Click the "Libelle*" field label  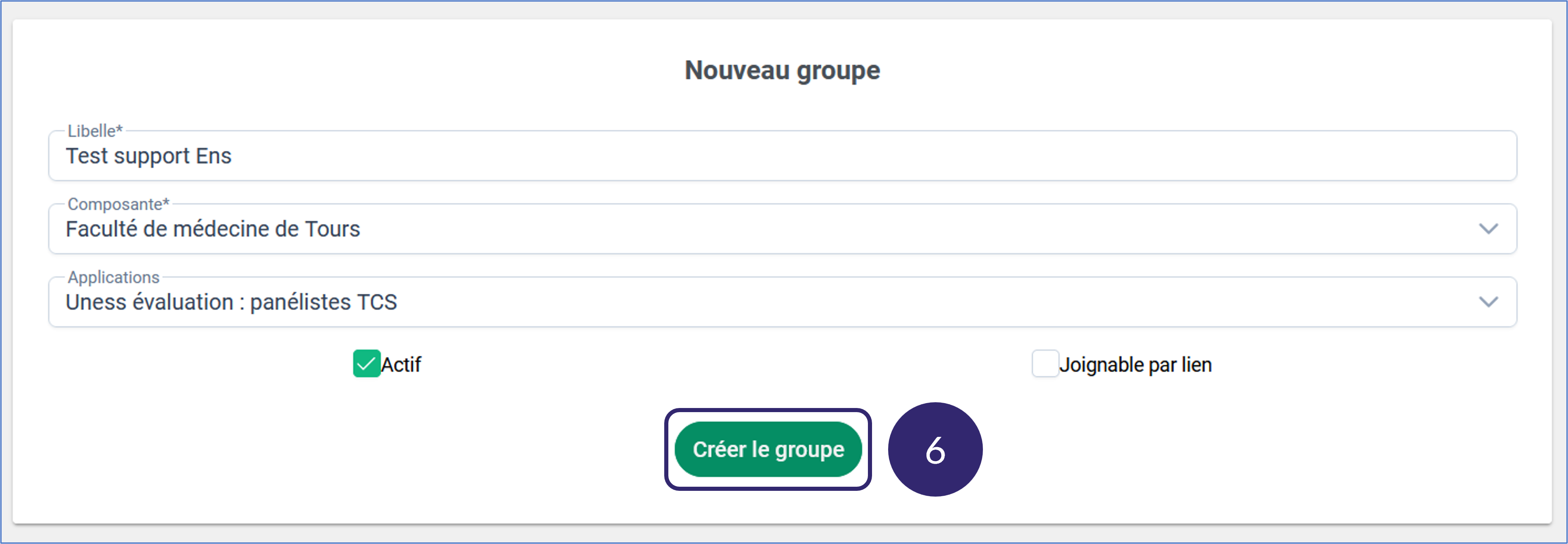coord(95,131)
